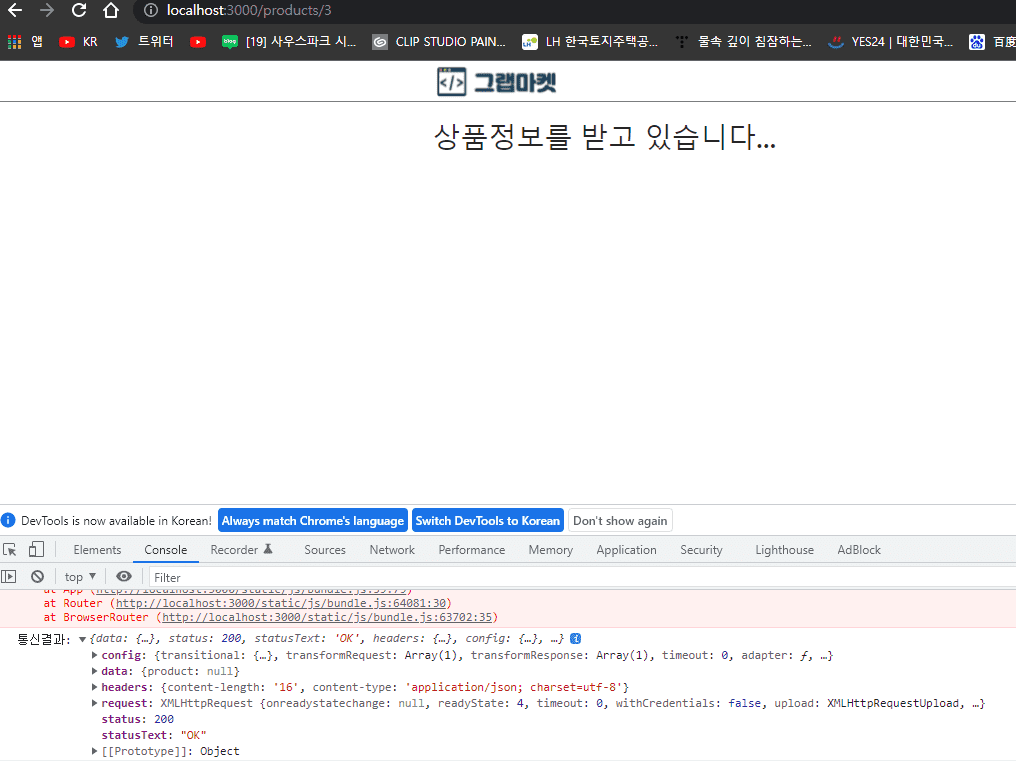Open the unlabeled YouTube bookmark icon
The height and width of the screenshot is (767, 1016).
click(198, 42)
